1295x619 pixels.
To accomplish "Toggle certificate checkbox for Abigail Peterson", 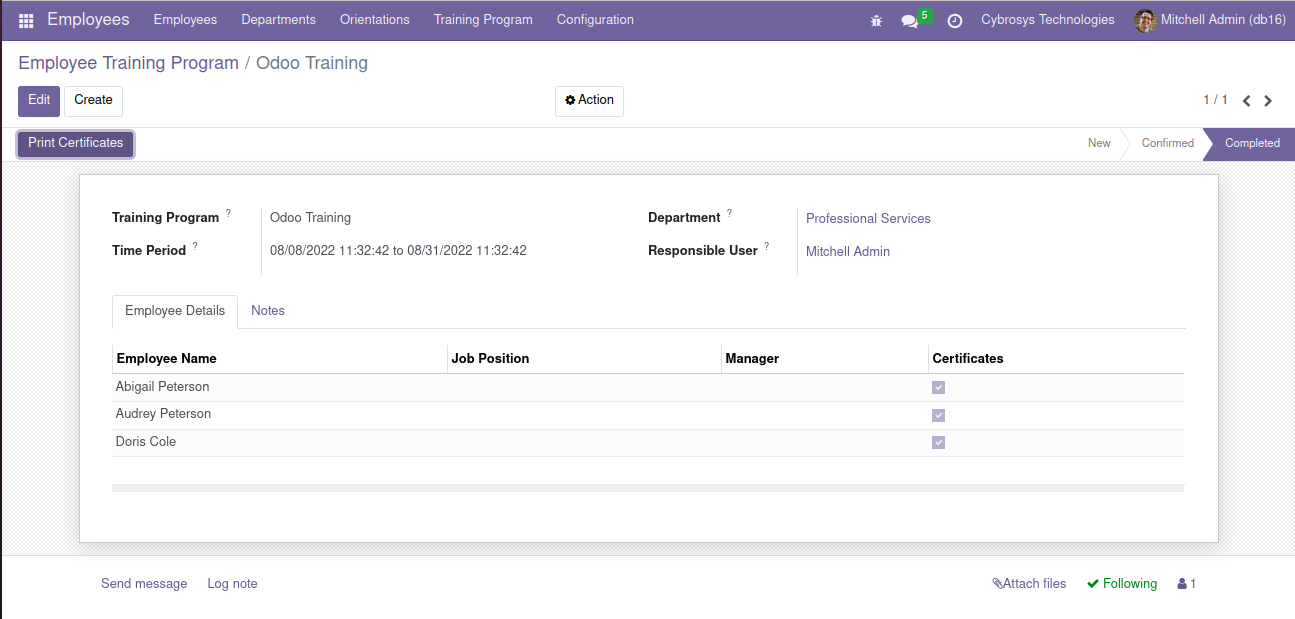I will pos(938,388).
